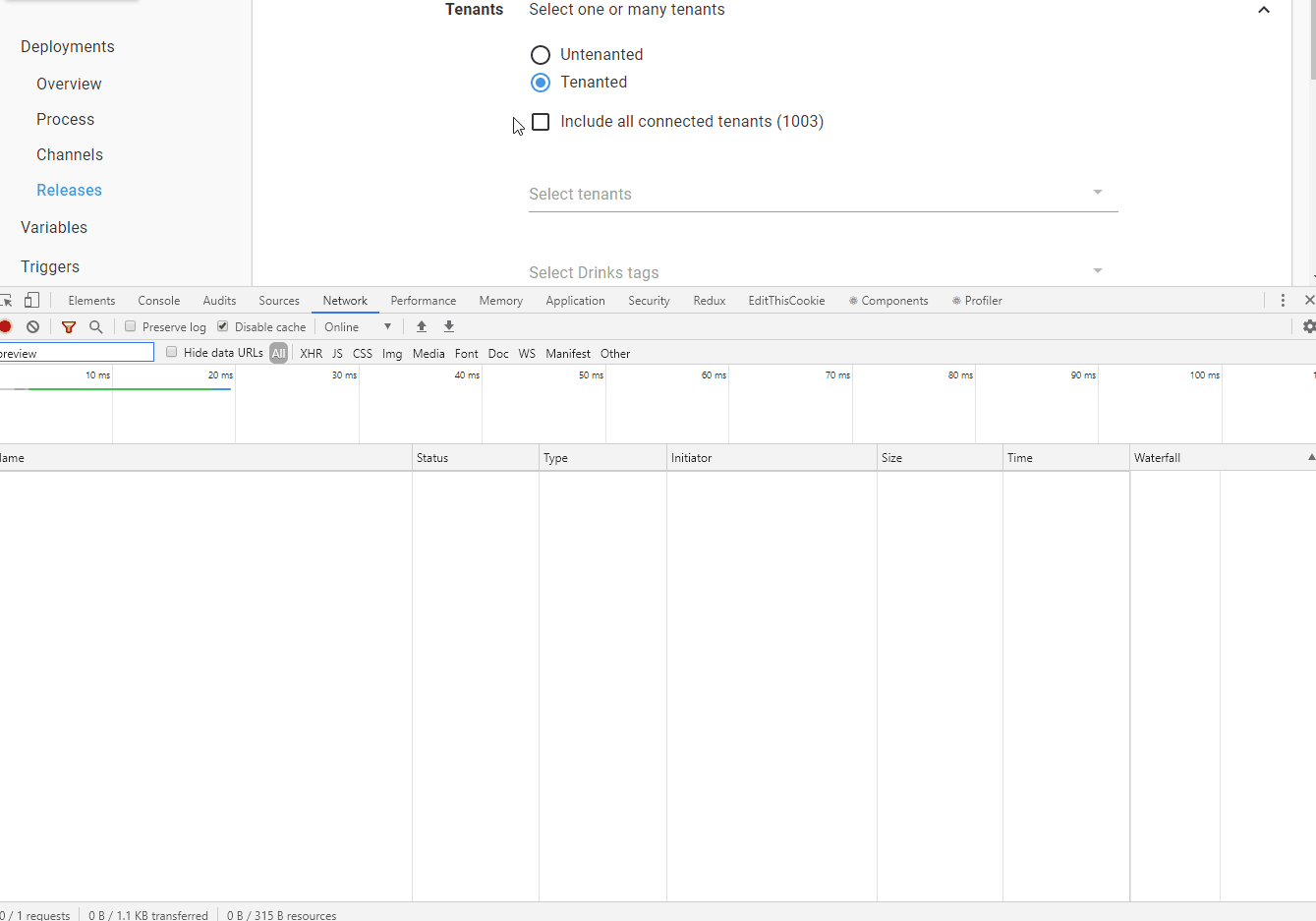Filter requests by Img type
This screenshot has height=921, width=1316.
pos(392,353)
